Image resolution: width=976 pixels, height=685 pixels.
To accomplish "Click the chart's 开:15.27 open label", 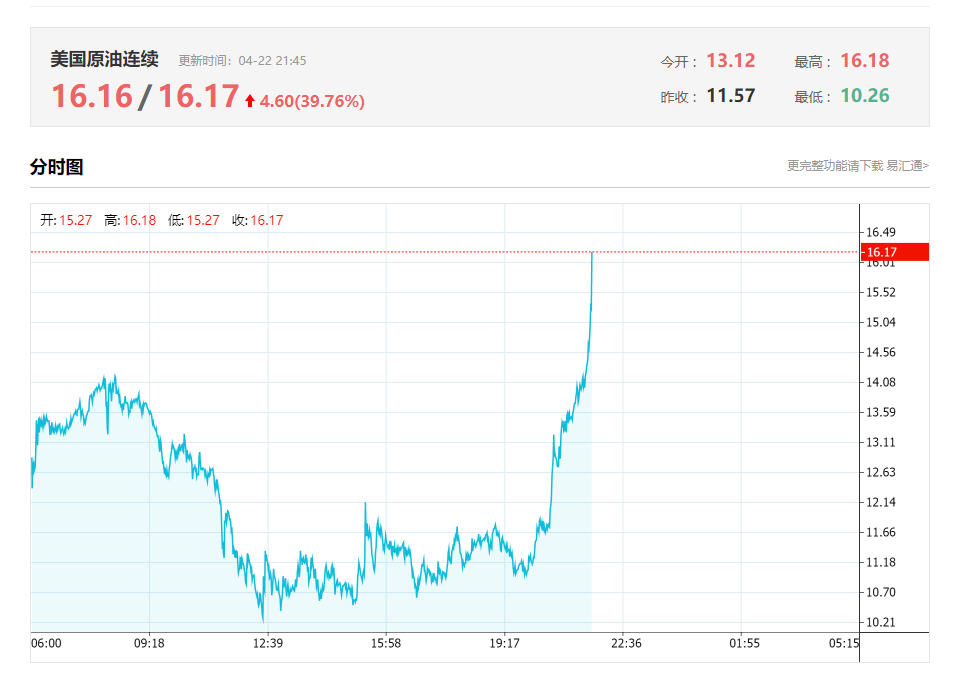I will [x=66, y=220].
